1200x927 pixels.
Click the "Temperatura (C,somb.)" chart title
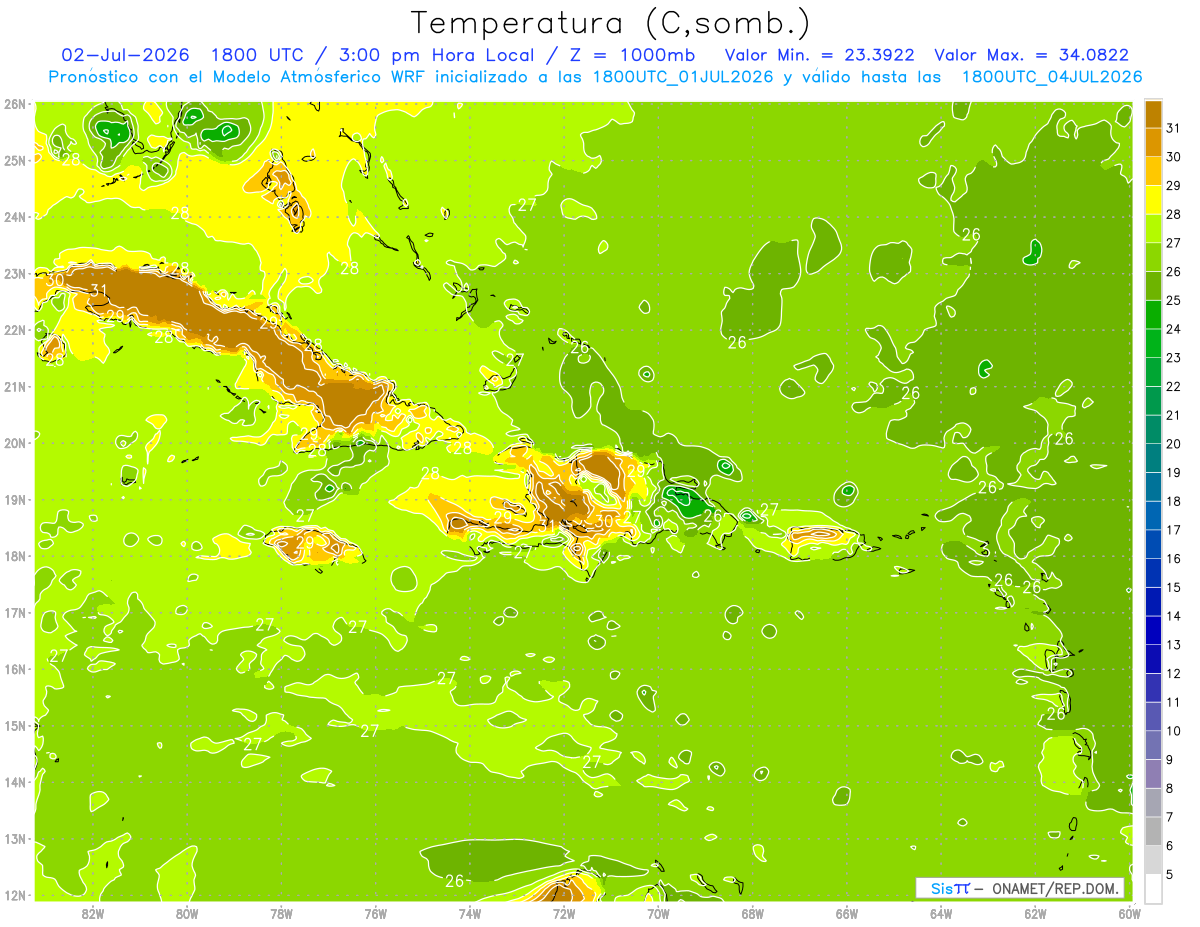[610, 24]
